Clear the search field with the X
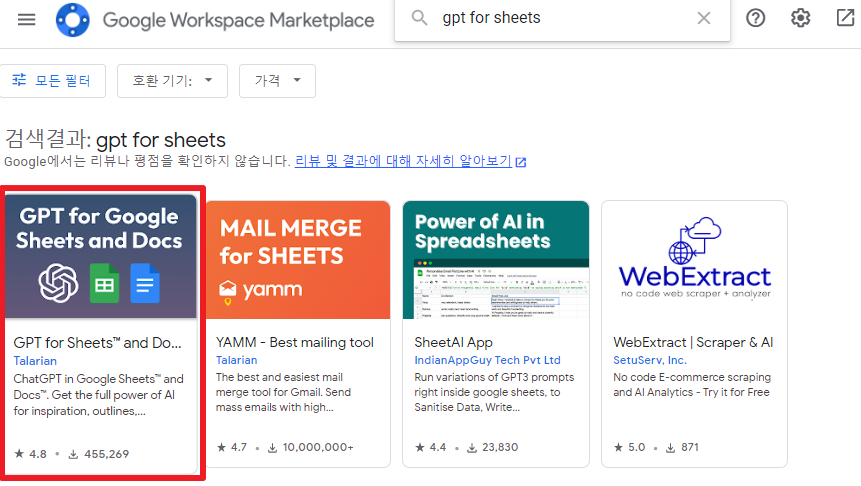The height and width of the screenshot is (486, 861). [x=704, y=18]
